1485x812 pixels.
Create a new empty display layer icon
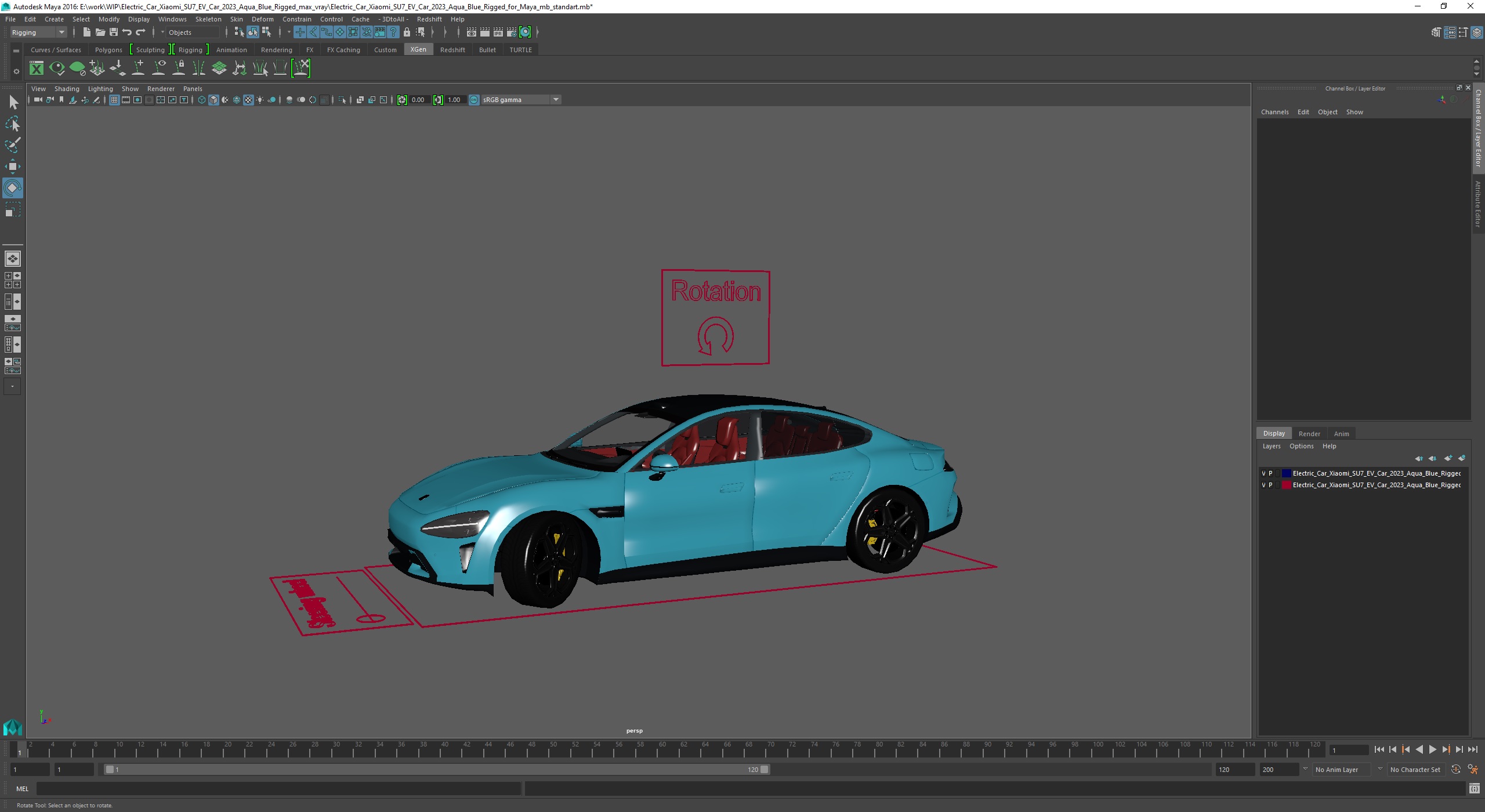point(1448,458)
